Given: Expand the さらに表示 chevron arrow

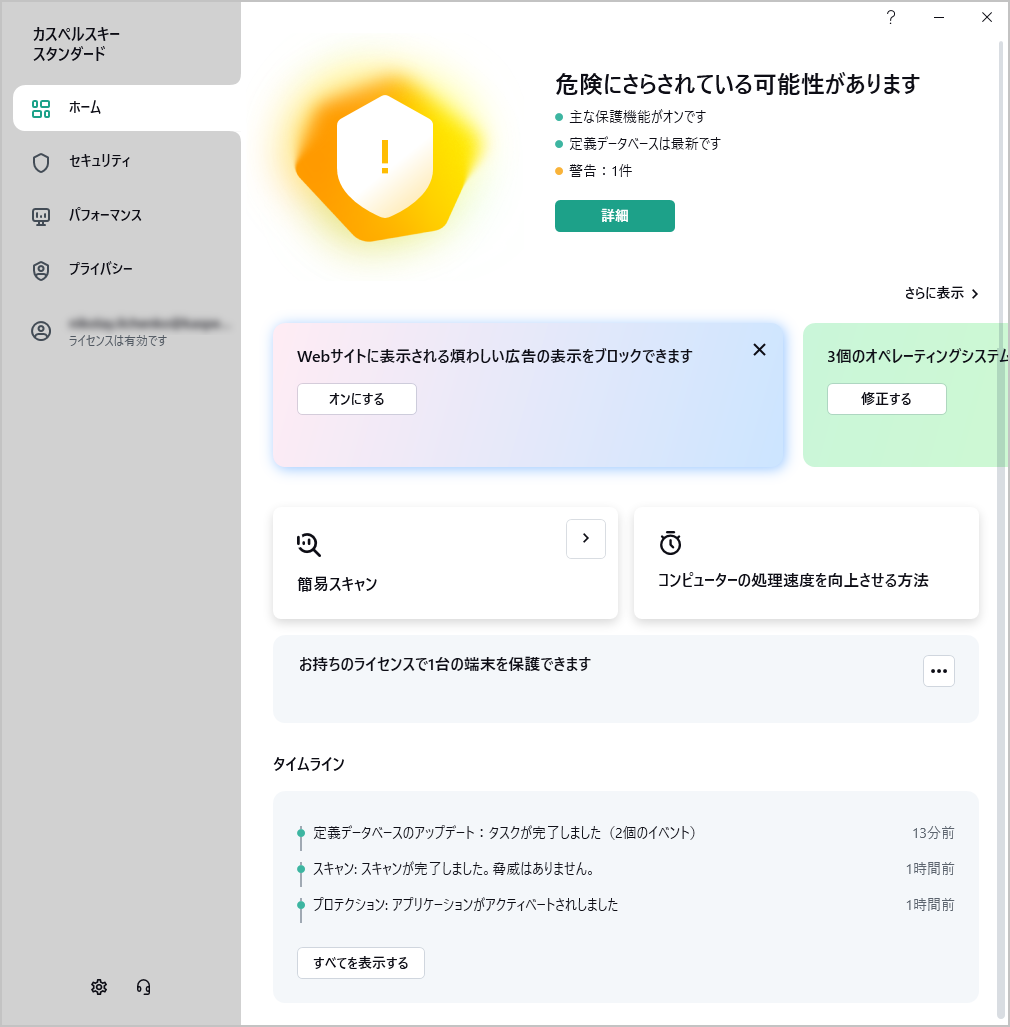Looking at the screenshot, I should click(975, 293).
